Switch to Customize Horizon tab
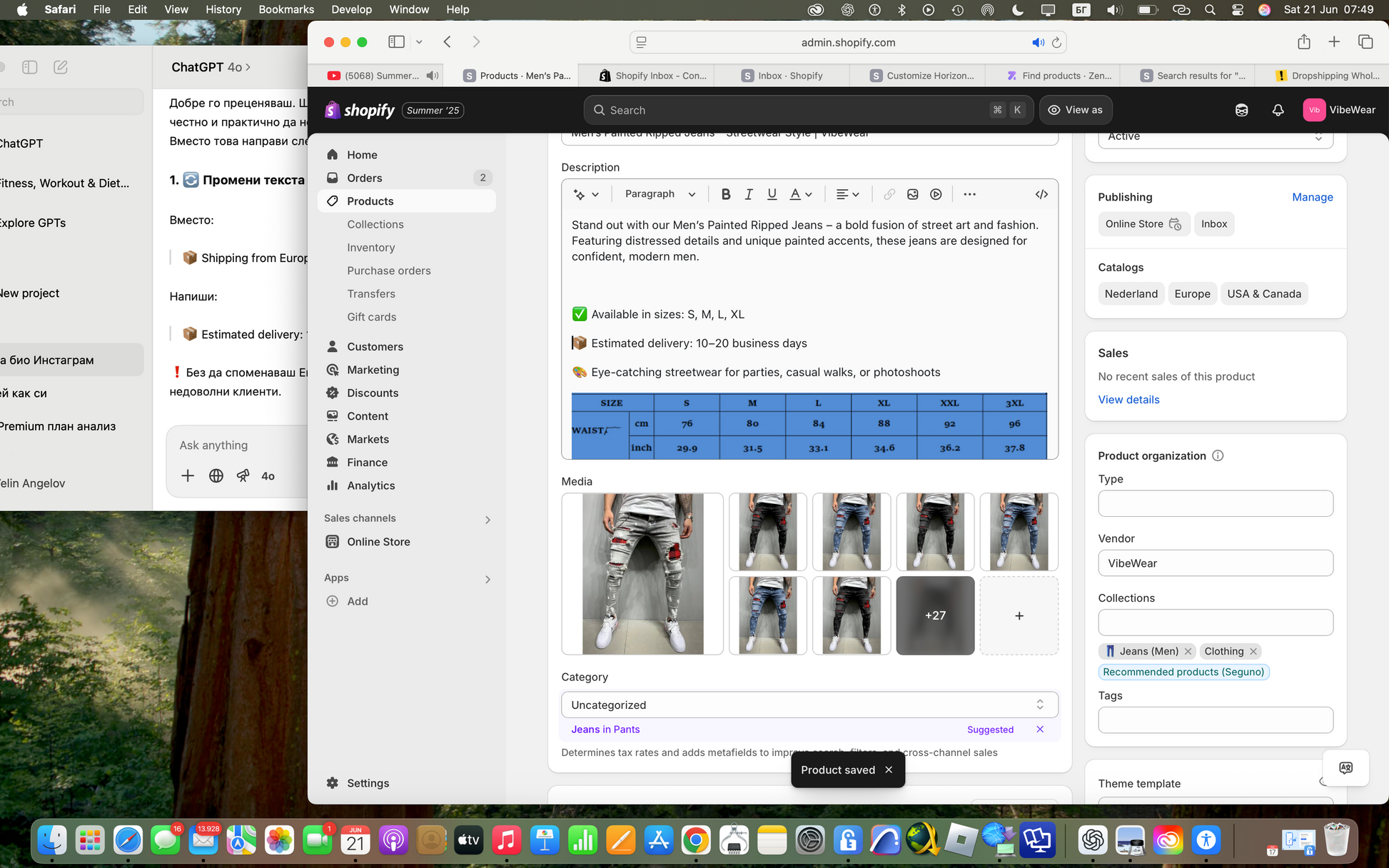Viewport: 1389px width, 868px height. tap(921, 76)
